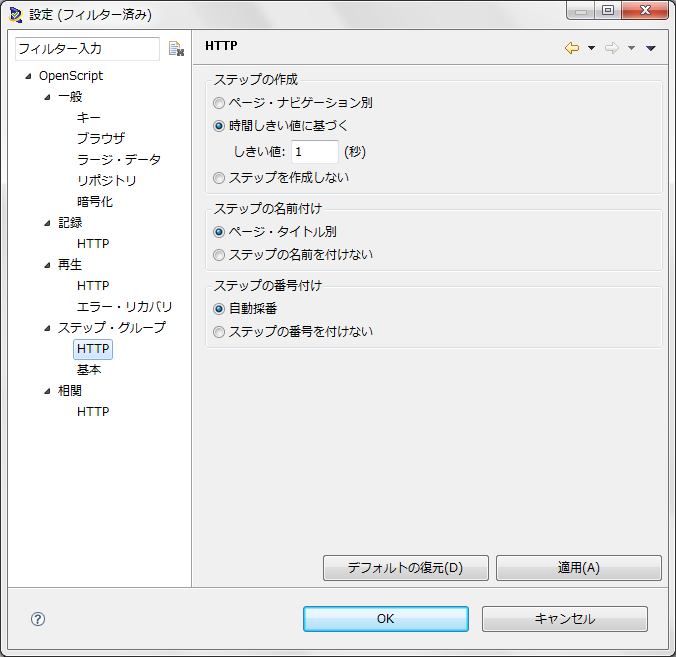Open the 基本 preferences page
The height and width of the screenshot is (657, 676).
89,369
